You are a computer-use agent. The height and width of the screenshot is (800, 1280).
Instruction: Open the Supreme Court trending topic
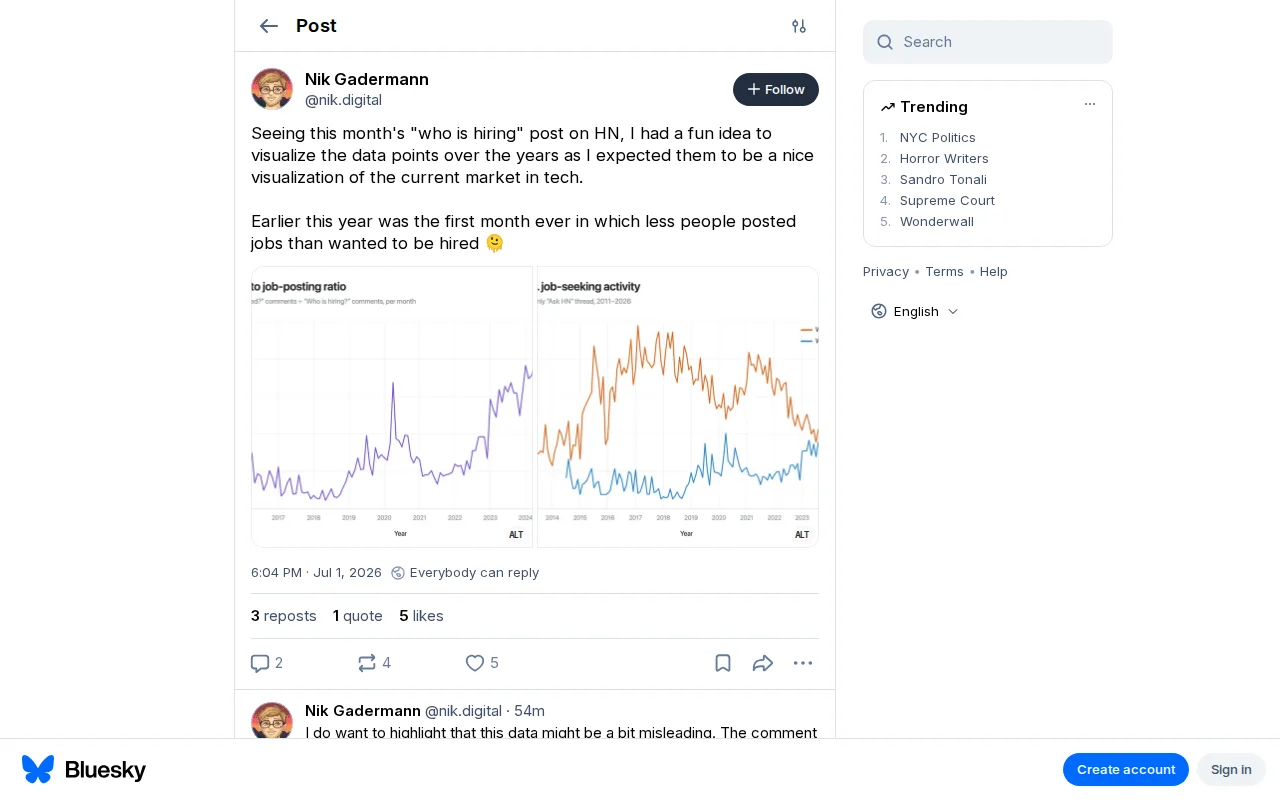[x=947, y=200]
